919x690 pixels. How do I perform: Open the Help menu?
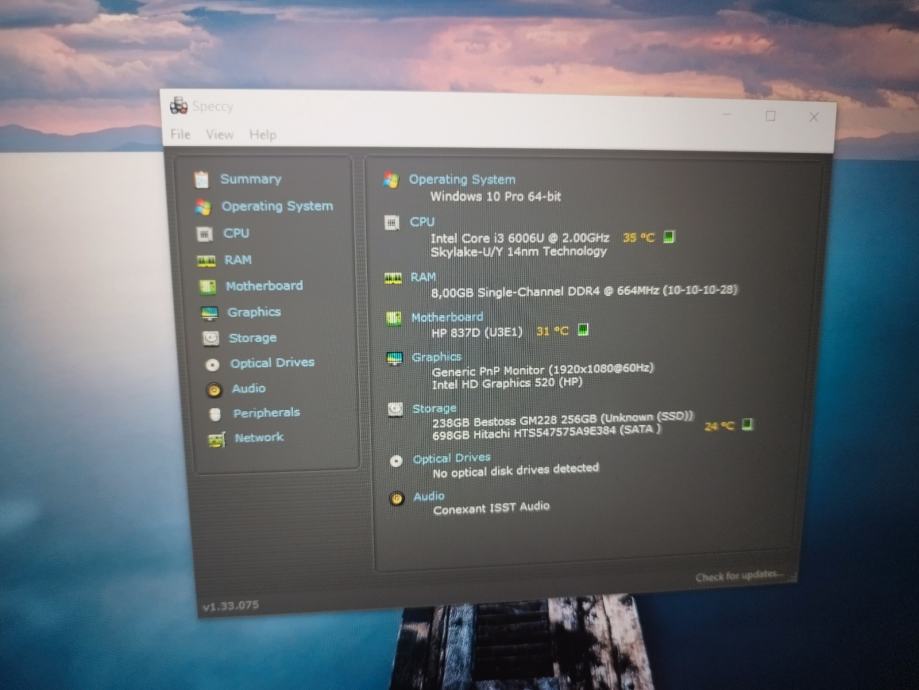(x=263, y=135)
